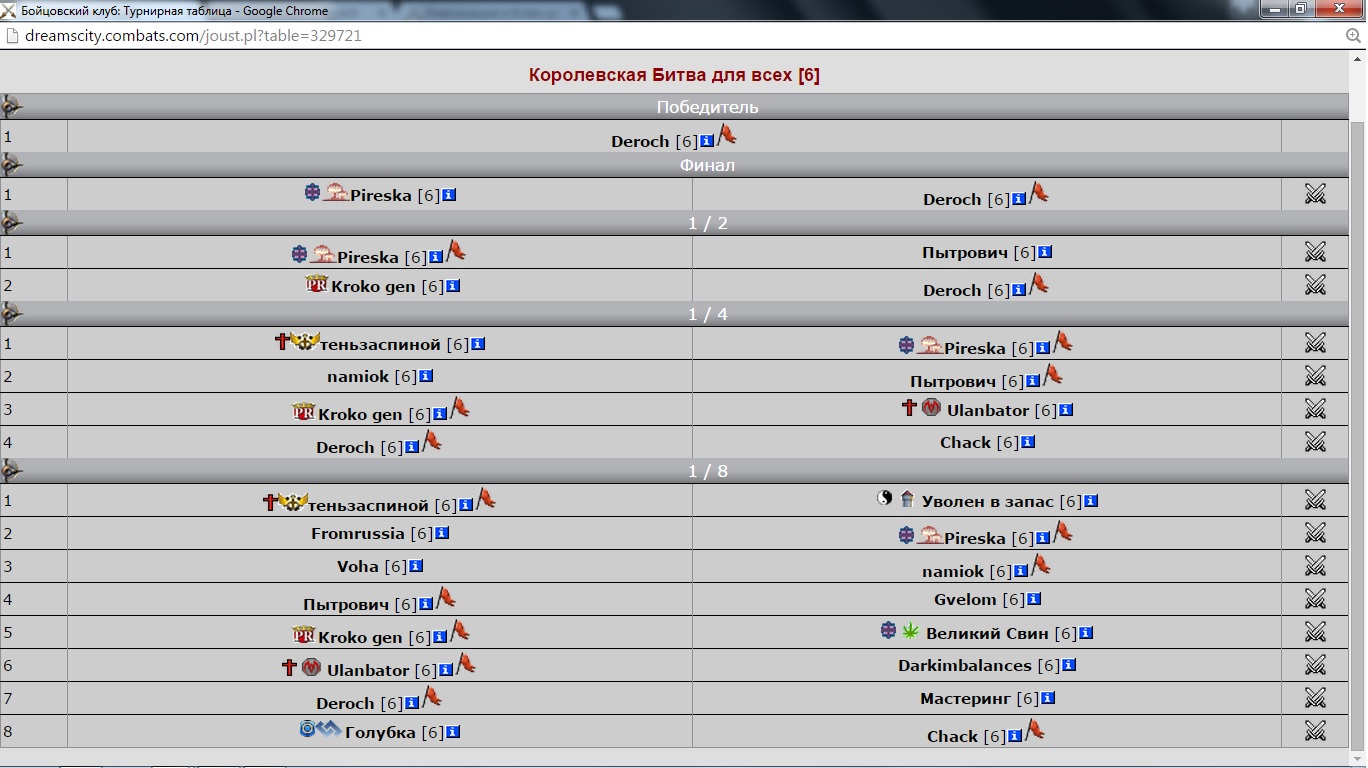The width and height of the screenshot is (1368, 768).
Task: Click the info icon next to Мастеринг
Action: click(1048, 698)
